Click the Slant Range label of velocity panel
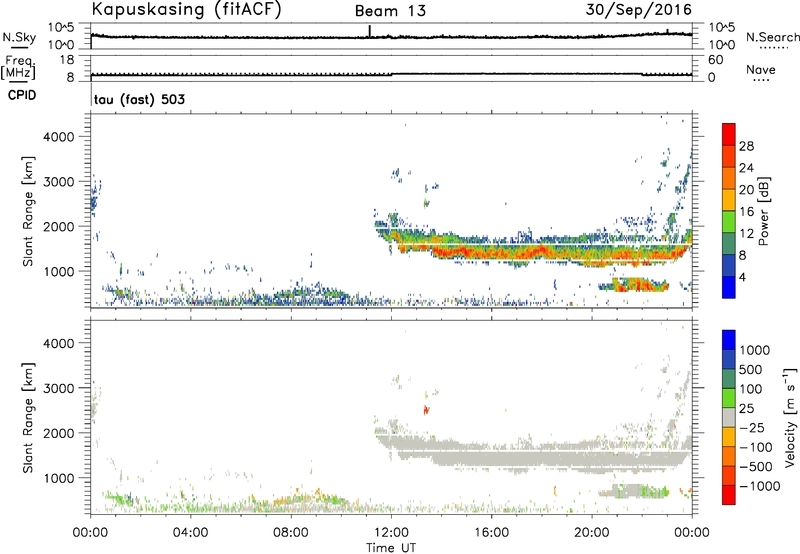 click(x=28, y=418)
